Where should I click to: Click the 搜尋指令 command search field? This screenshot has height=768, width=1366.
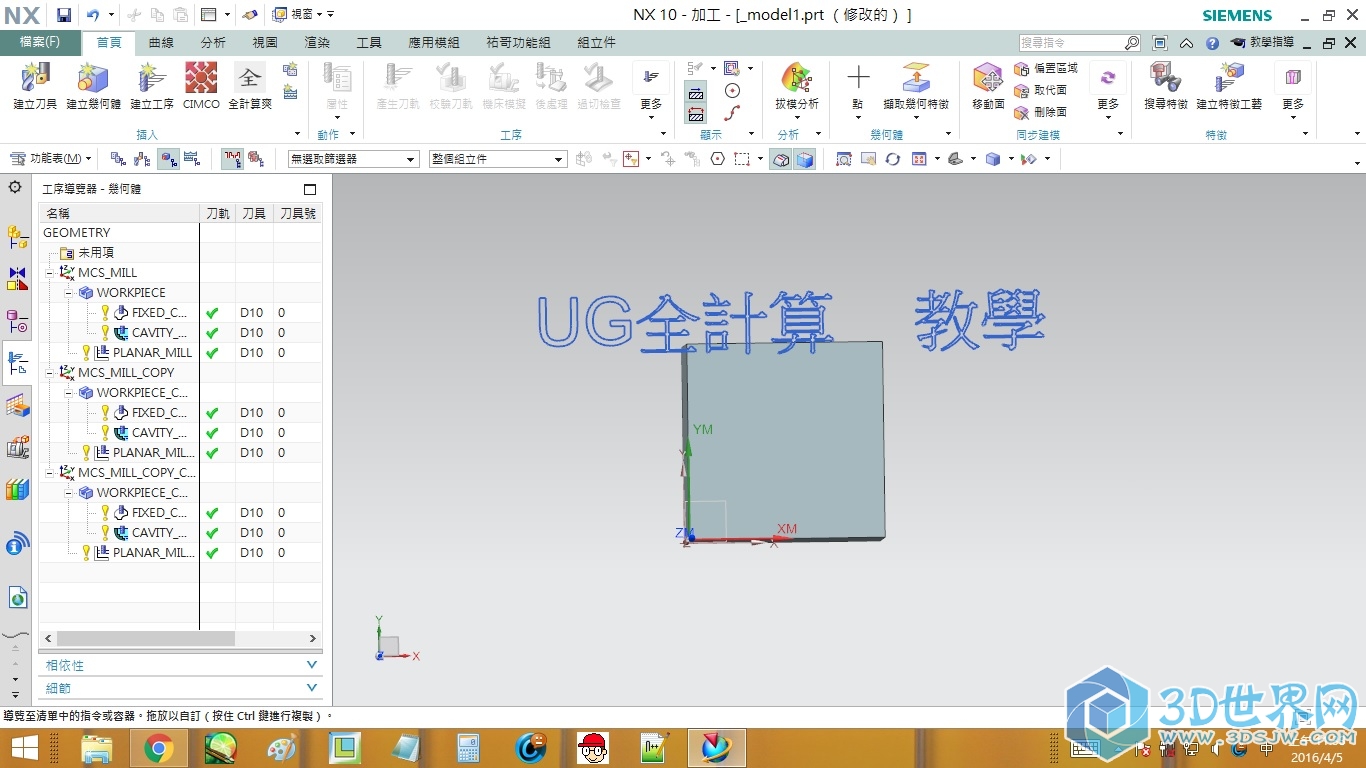1071,43
